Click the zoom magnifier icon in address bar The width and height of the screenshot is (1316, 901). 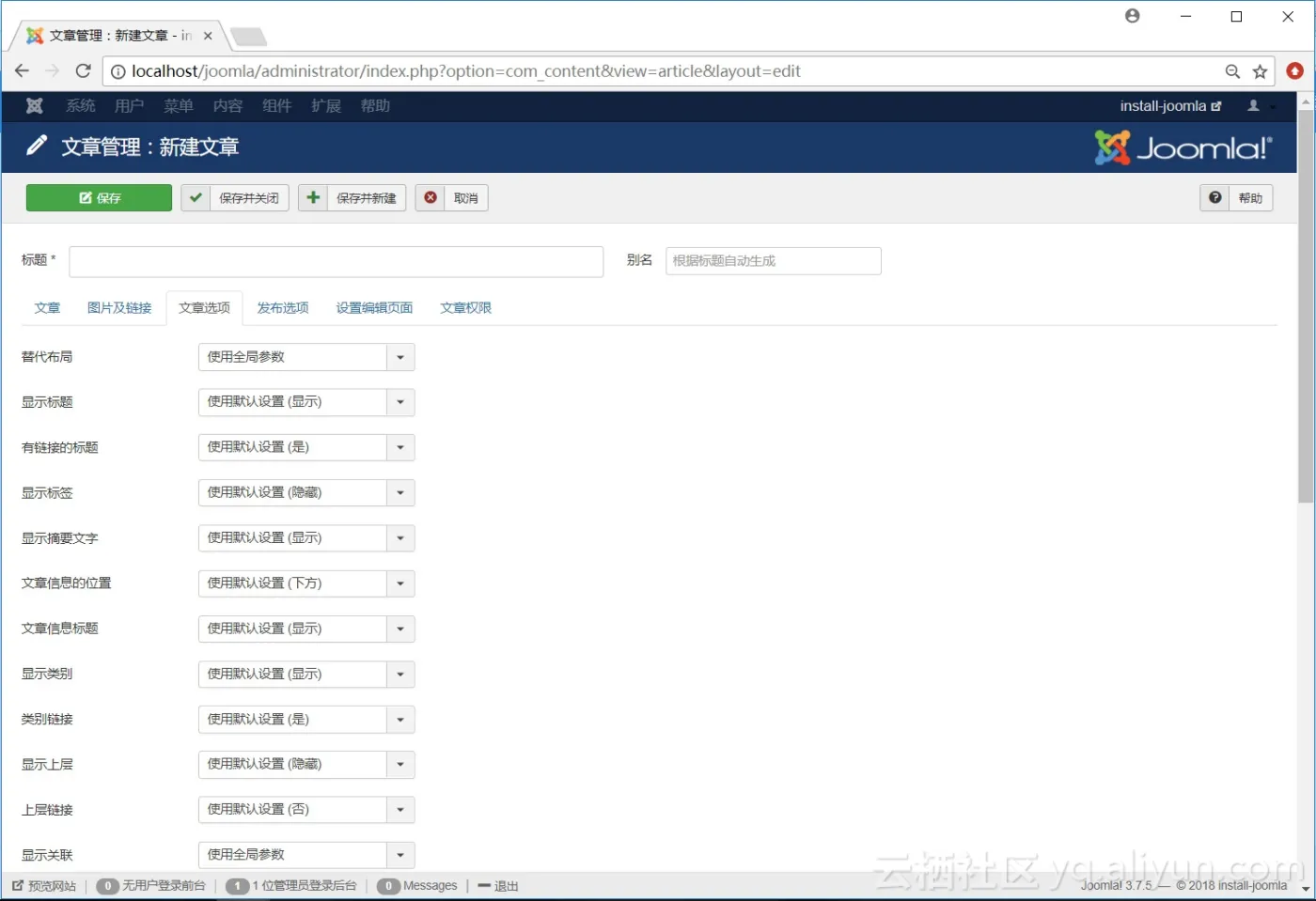1232,71
